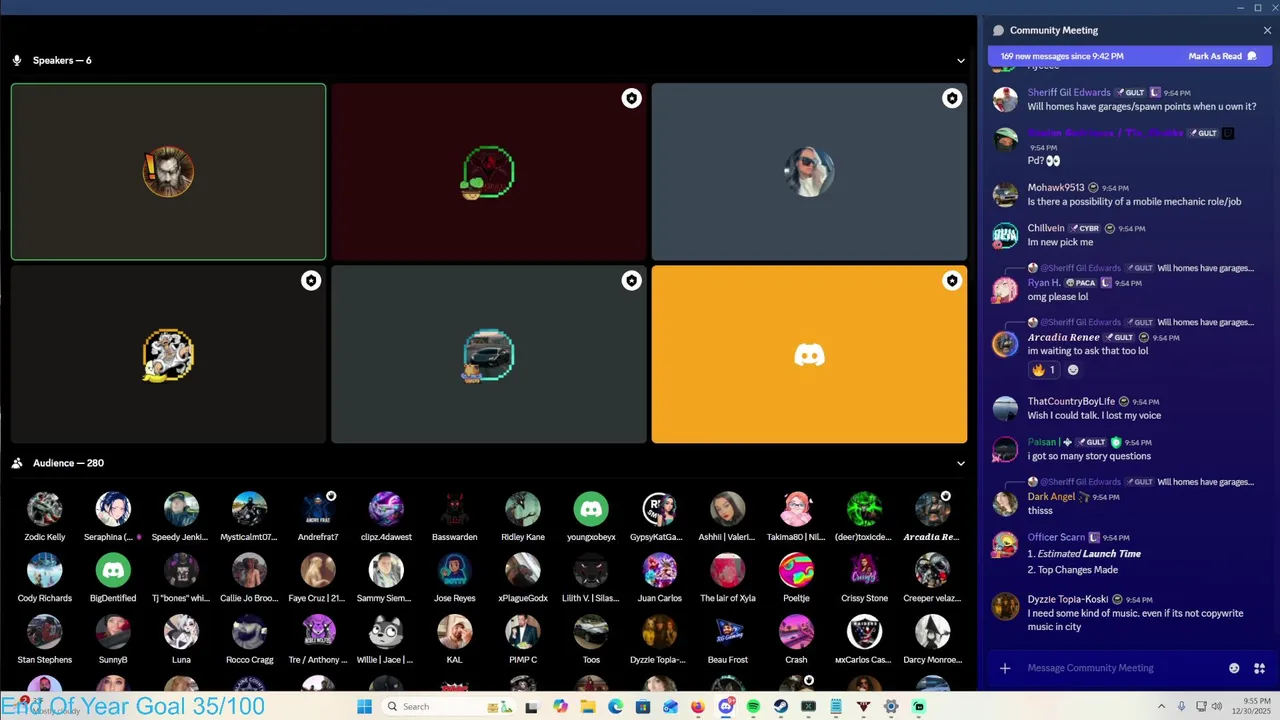Click username Chillvein in chat

tap(1046, 228)
